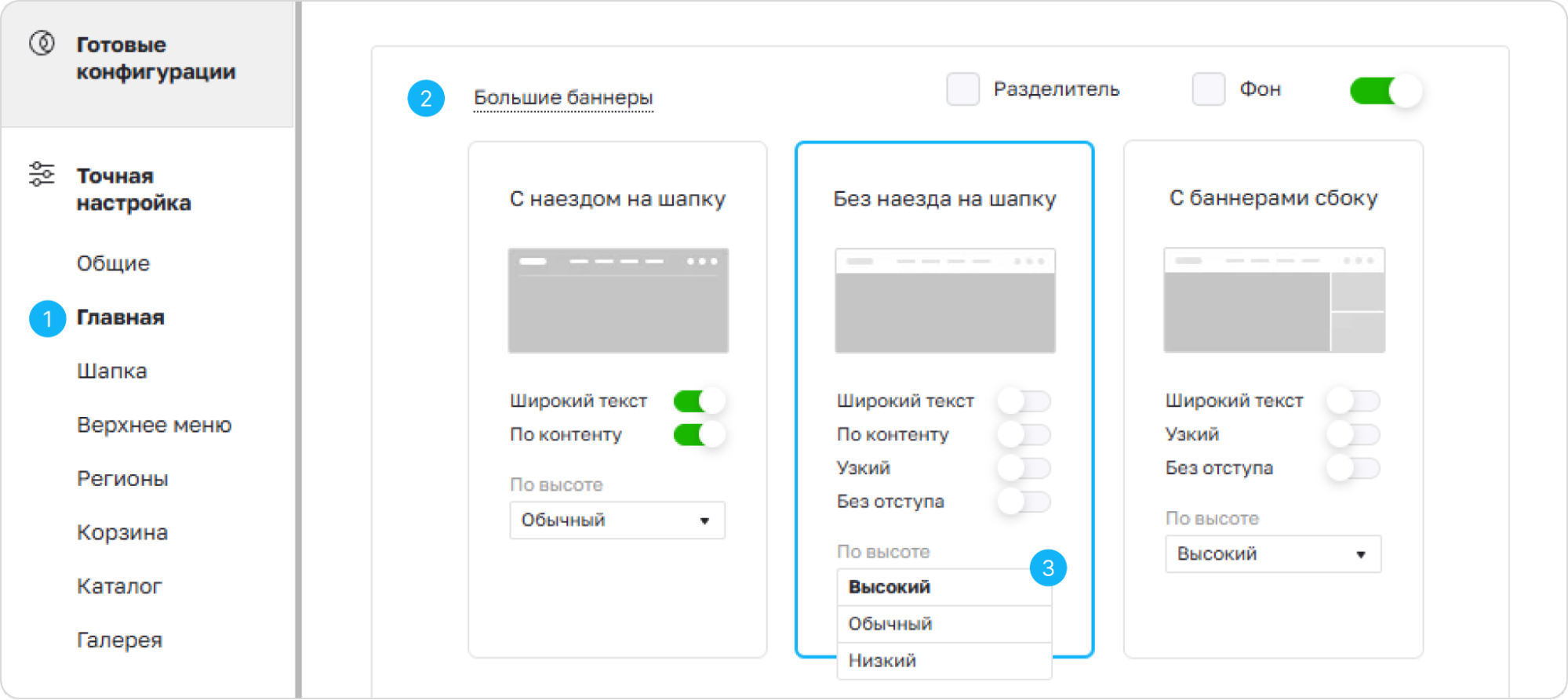Disable Широкий текст in 'С наездом на шапку'

(x=700, y=401)
